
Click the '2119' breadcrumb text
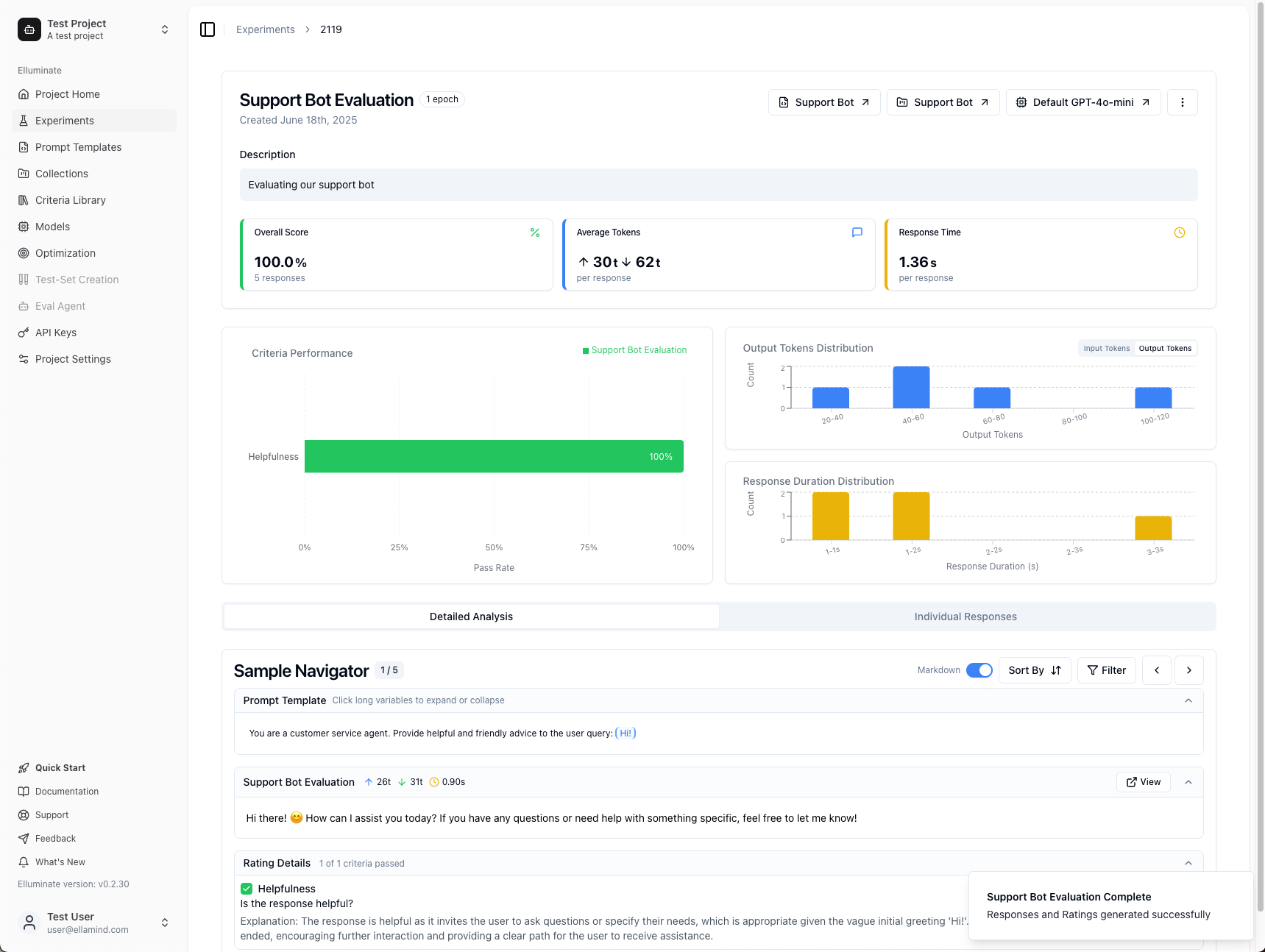(331, 29)
